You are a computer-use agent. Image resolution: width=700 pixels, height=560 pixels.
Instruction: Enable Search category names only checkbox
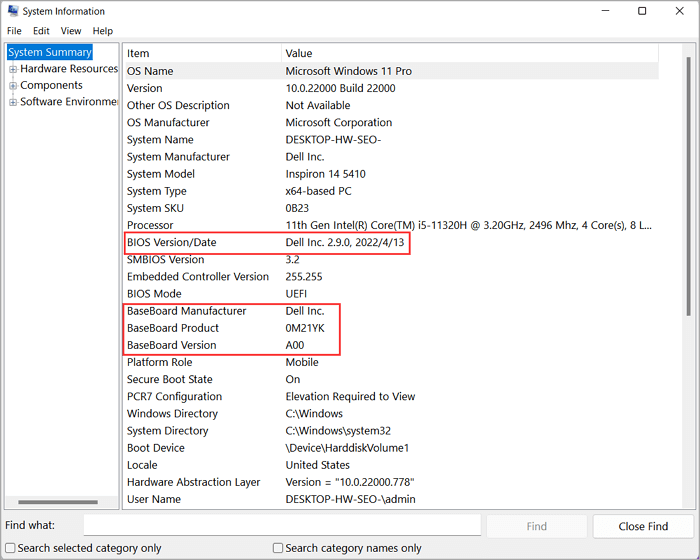278,548
